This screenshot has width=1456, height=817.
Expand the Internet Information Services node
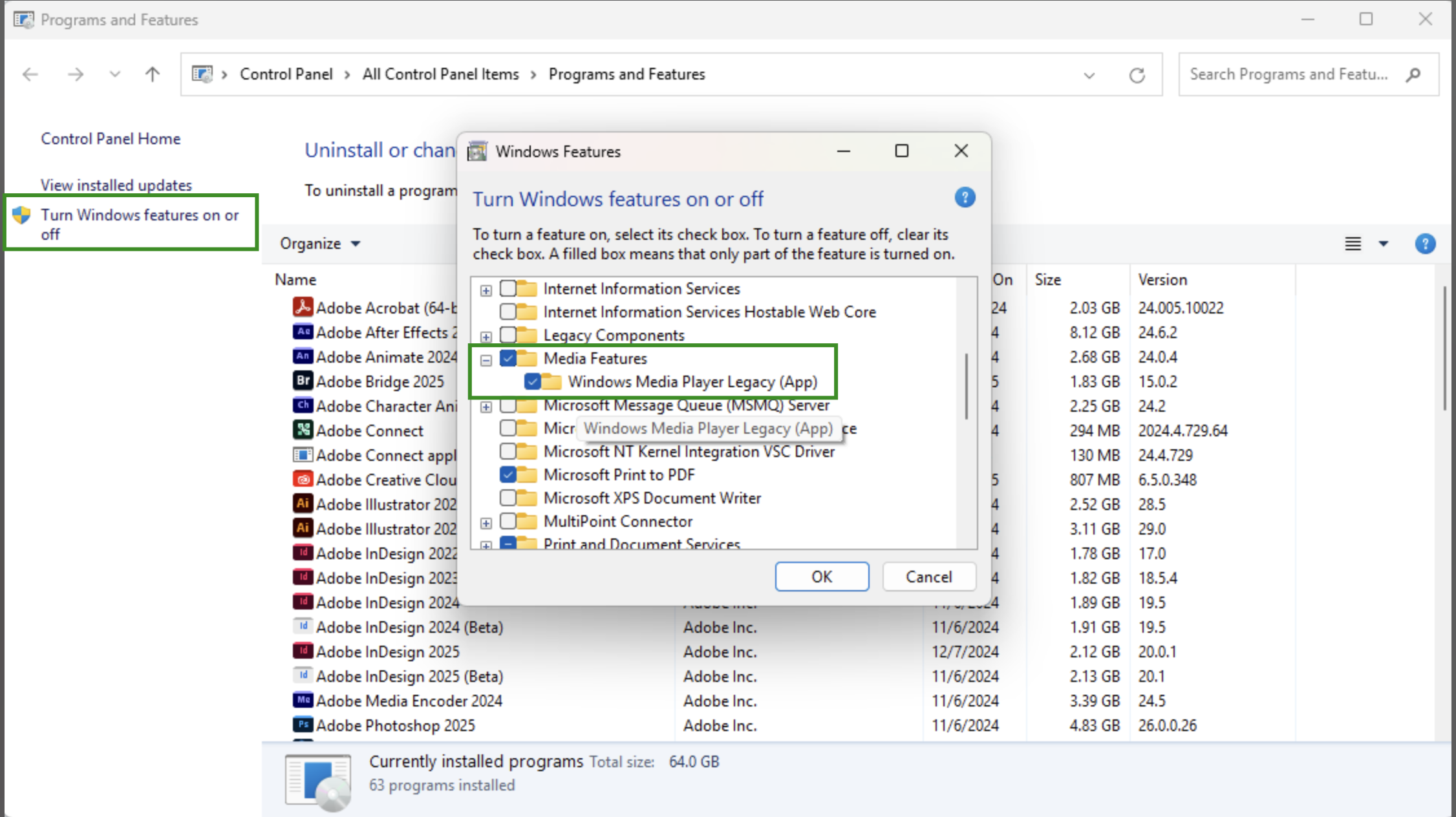point(486,289)
